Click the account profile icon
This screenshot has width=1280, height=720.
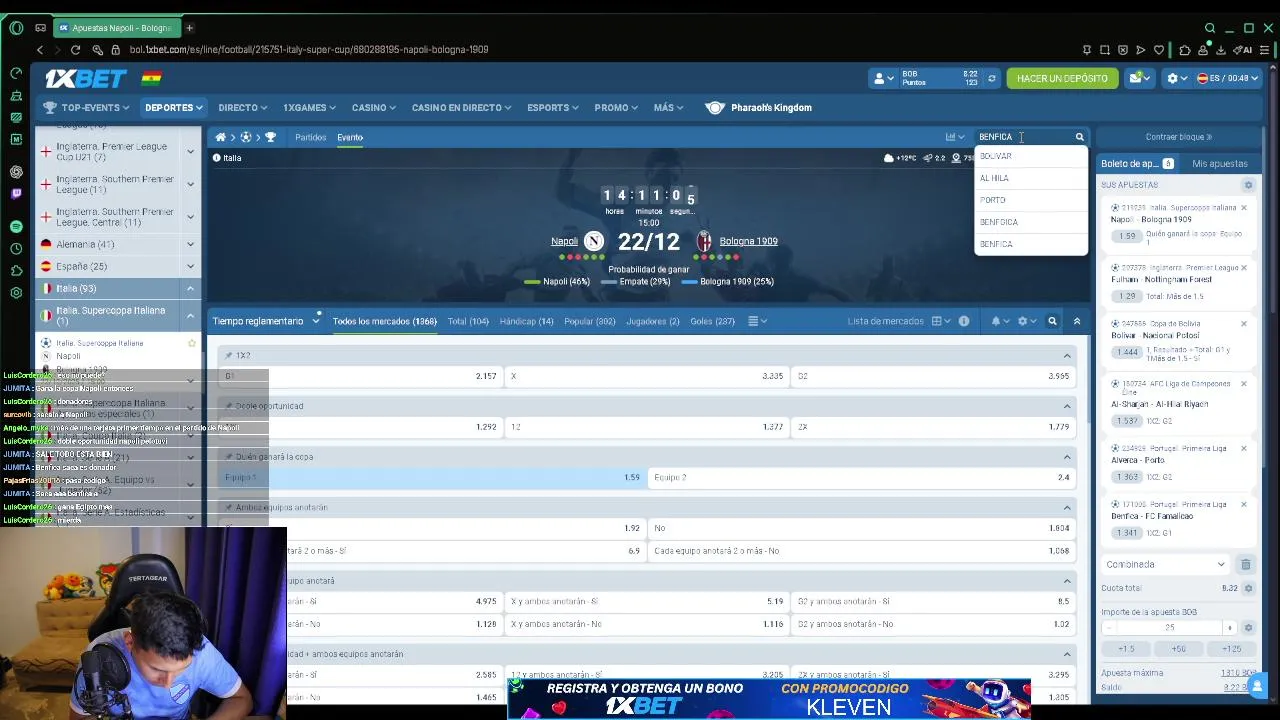tap(881, 78)
